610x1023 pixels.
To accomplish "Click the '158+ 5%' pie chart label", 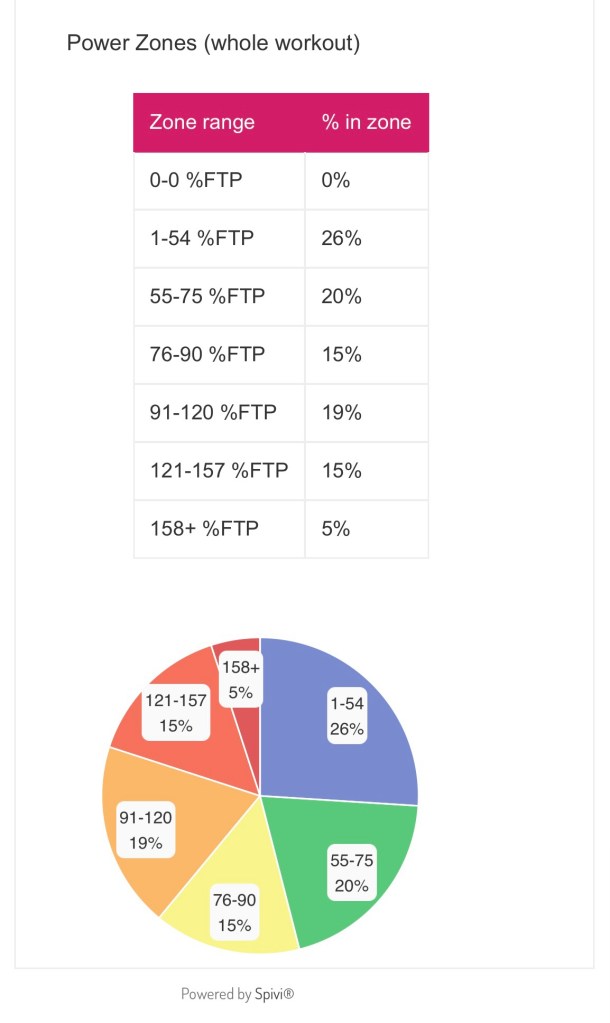I will point(241,679).
